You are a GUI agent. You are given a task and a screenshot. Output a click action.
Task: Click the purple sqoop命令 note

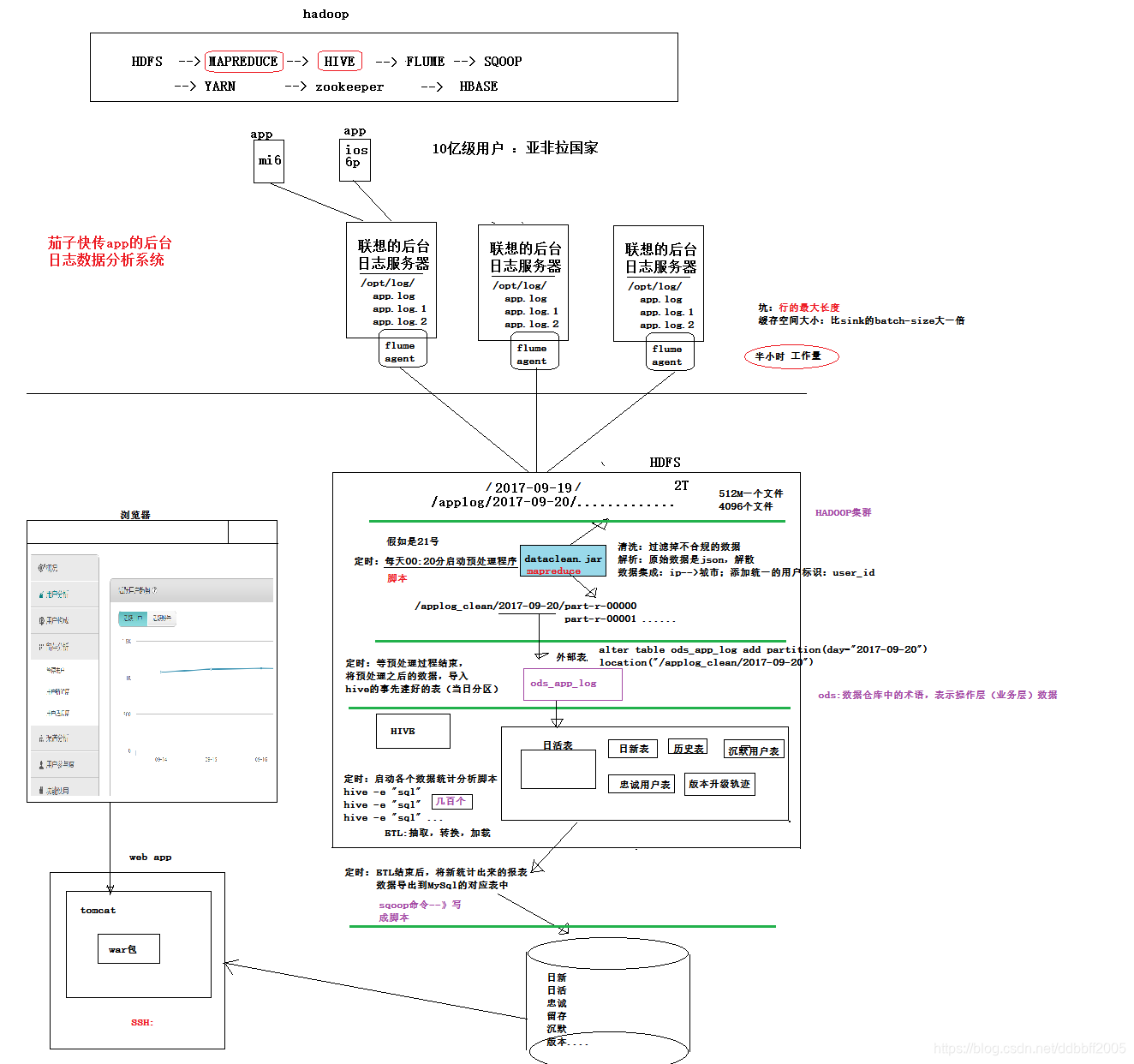tap(420, 911)
